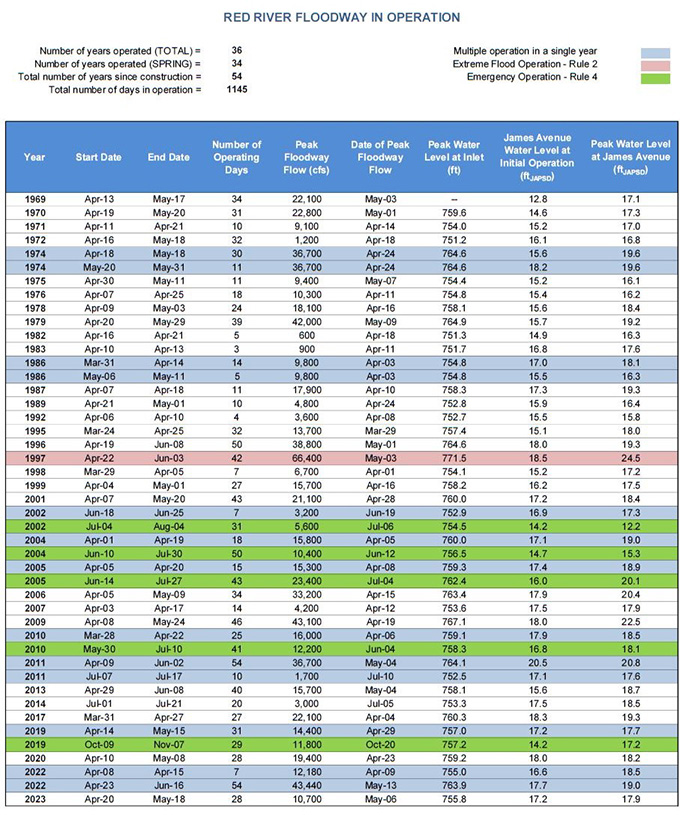The image size is (680, 815).
Task: Select the Year column header
Action: pos(35,157)
